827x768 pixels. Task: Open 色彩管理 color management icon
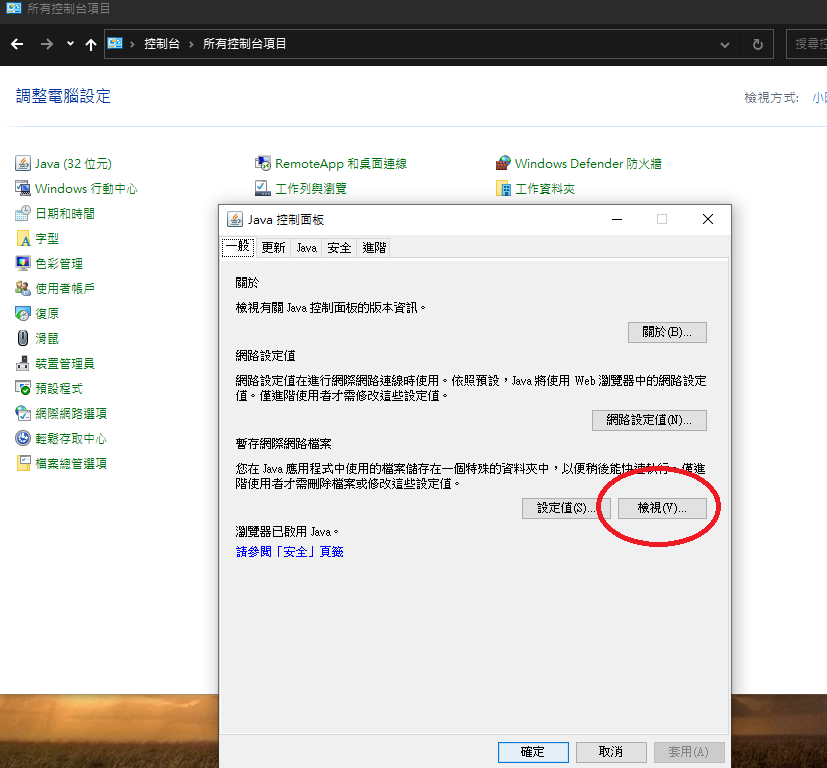click(23, 263)
